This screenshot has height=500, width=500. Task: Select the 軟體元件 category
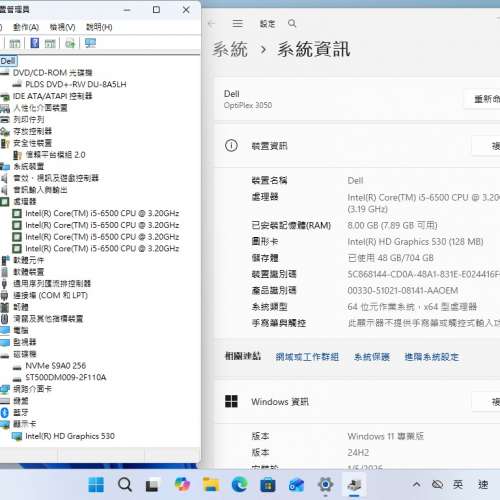(x=28, y=260)
